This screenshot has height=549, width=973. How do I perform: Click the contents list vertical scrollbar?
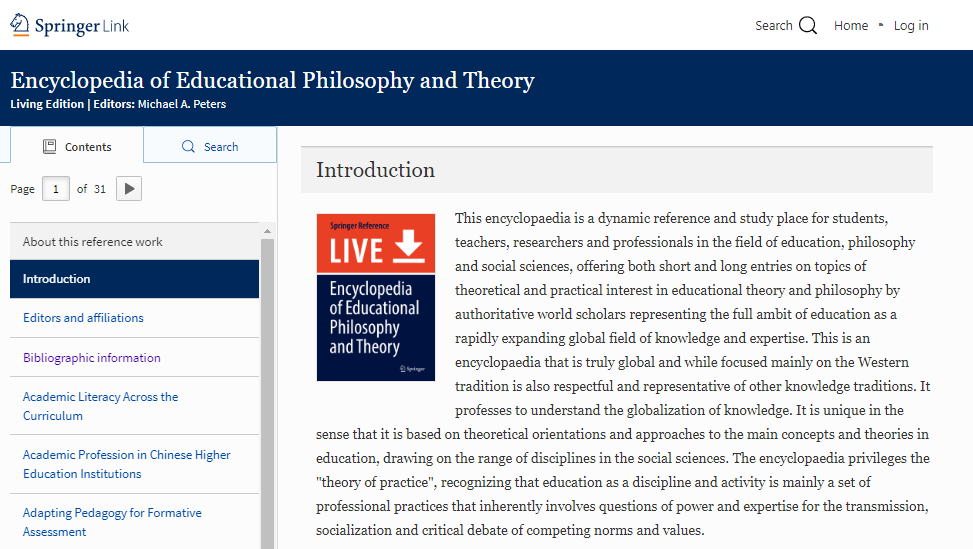(267, 393)
